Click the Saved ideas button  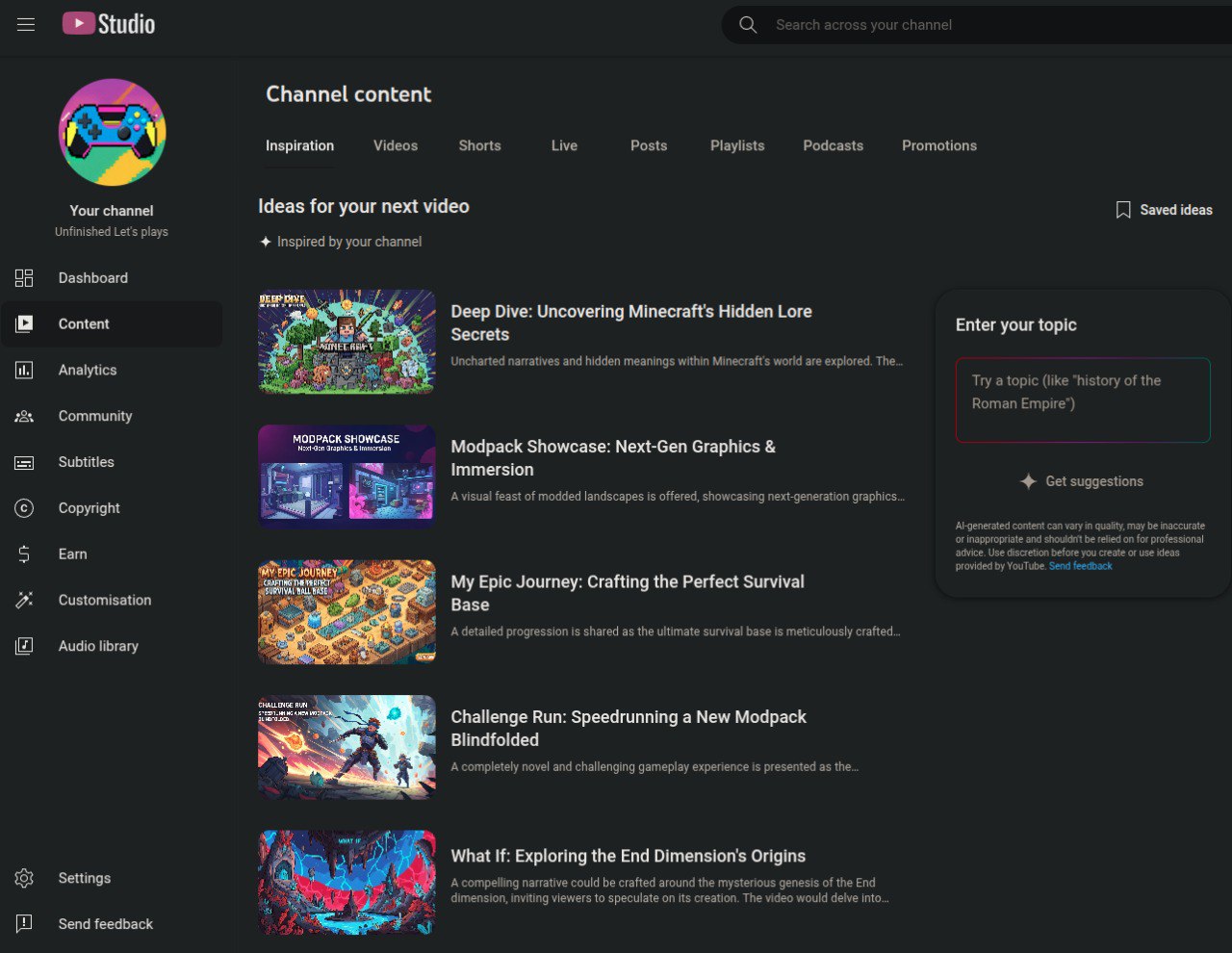[1164, 210]
